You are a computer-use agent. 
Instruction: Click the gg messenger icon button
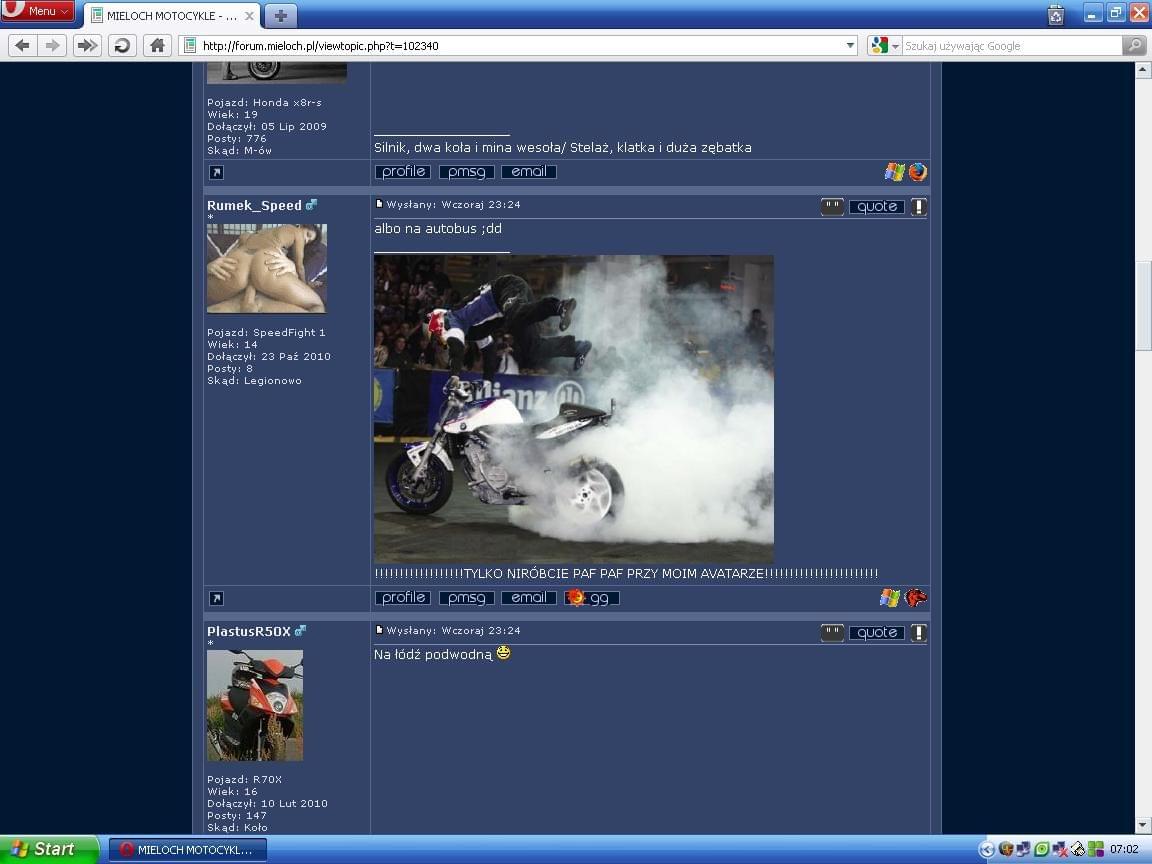coord(591,598)
